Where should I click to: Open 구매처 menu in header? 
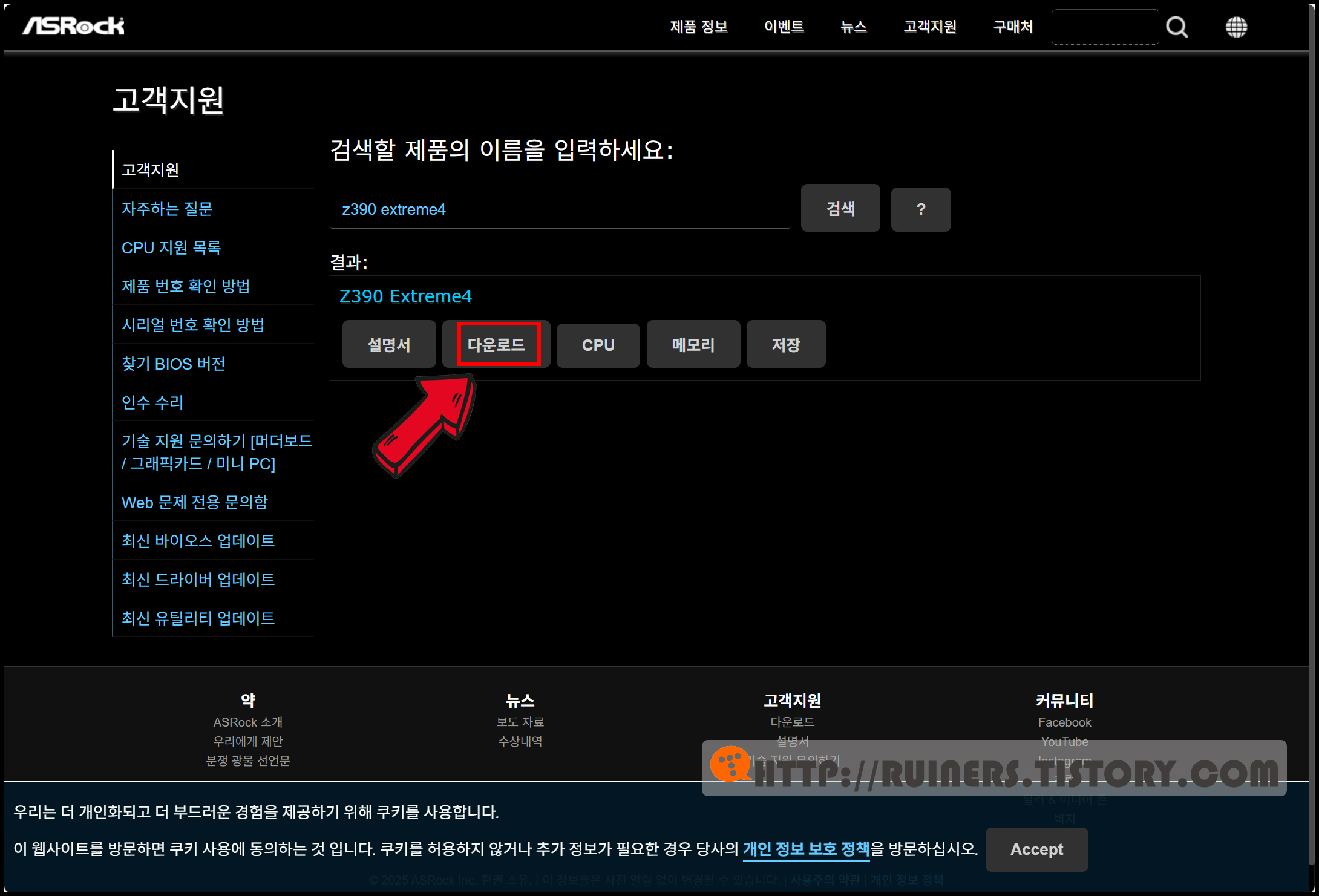pos(1013,27)
